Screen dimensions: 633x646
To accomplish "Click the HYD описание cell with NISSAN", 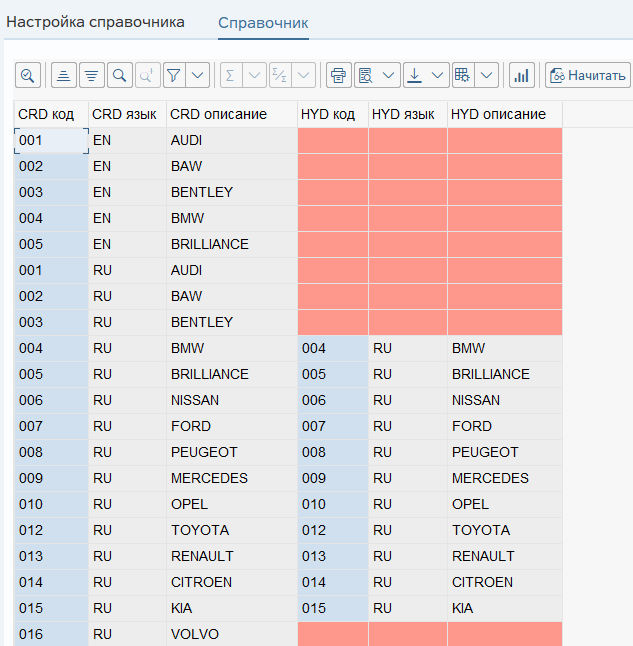I will click(504, 400).
